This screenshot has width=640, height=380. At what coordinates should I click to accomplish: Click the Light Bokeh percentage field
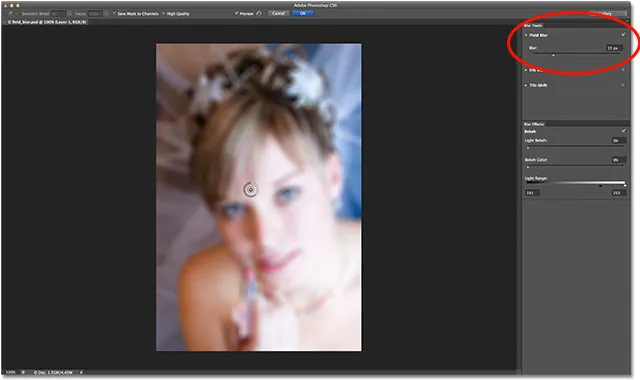click(618, 140)
